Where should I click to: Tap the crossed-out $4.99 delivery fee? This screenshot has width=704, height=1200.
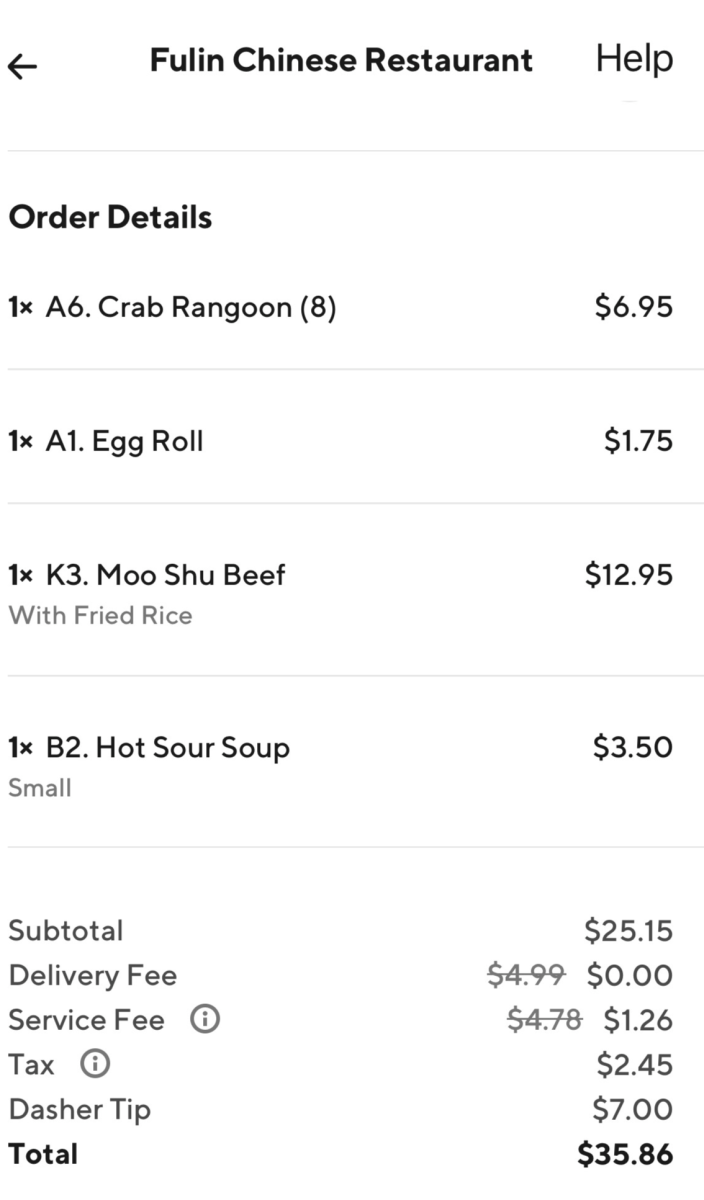coord(525,975)
